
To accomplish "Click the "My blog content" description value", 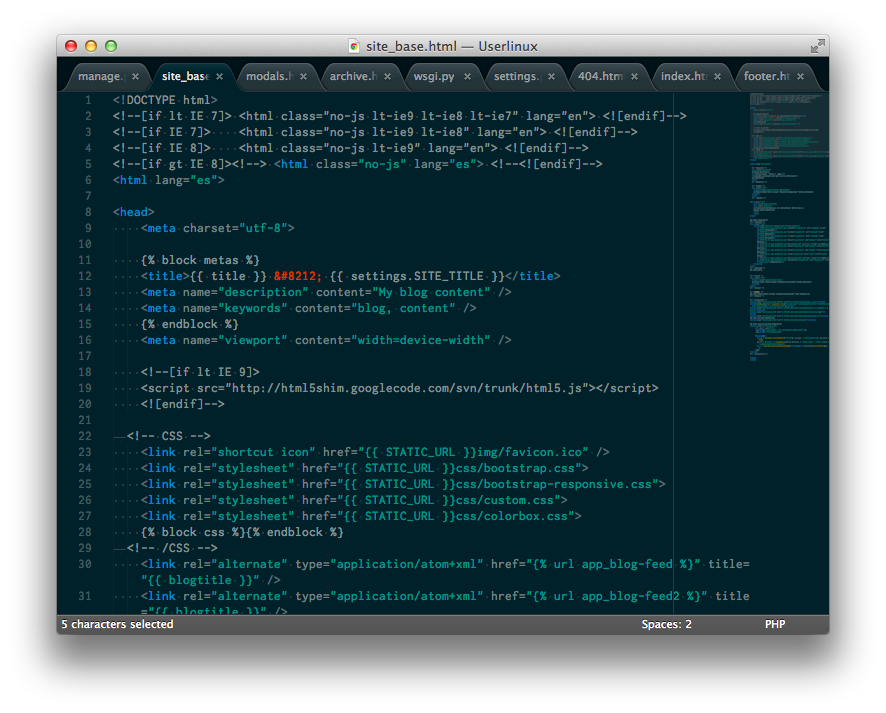I will click(x=431, y=292).
